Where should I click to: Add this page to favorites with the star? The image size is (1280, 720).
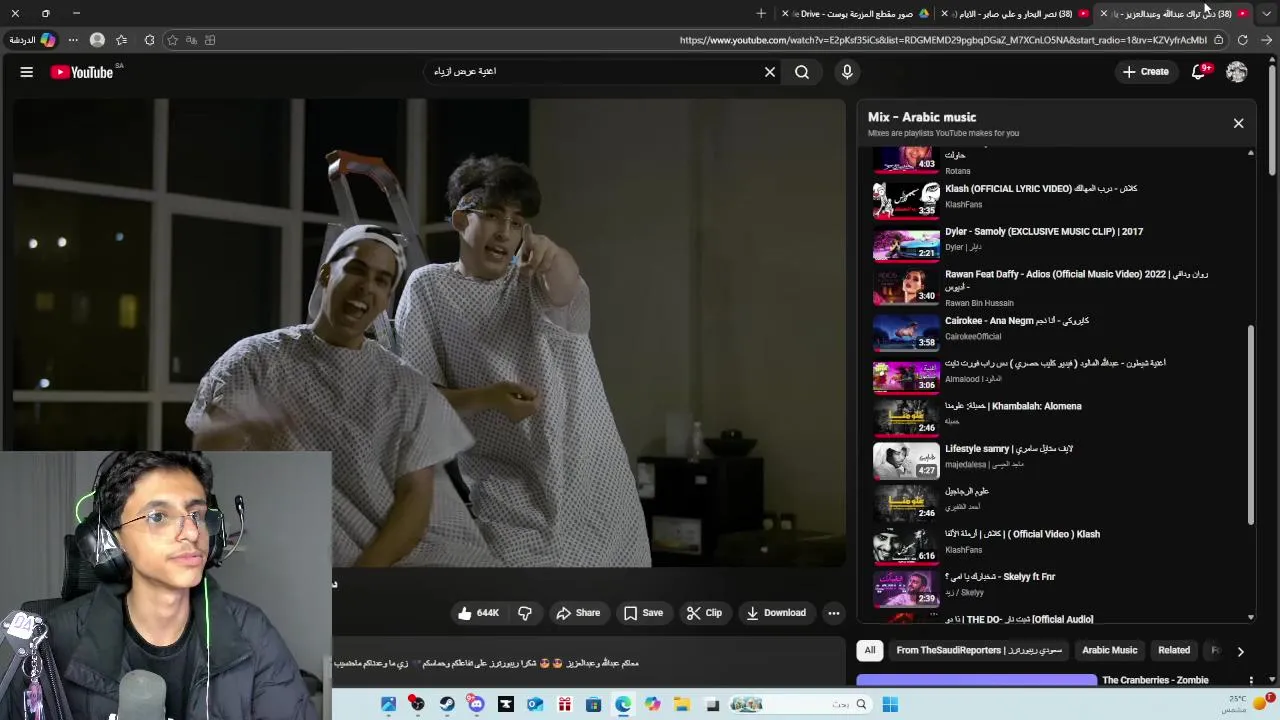(173, 40)
